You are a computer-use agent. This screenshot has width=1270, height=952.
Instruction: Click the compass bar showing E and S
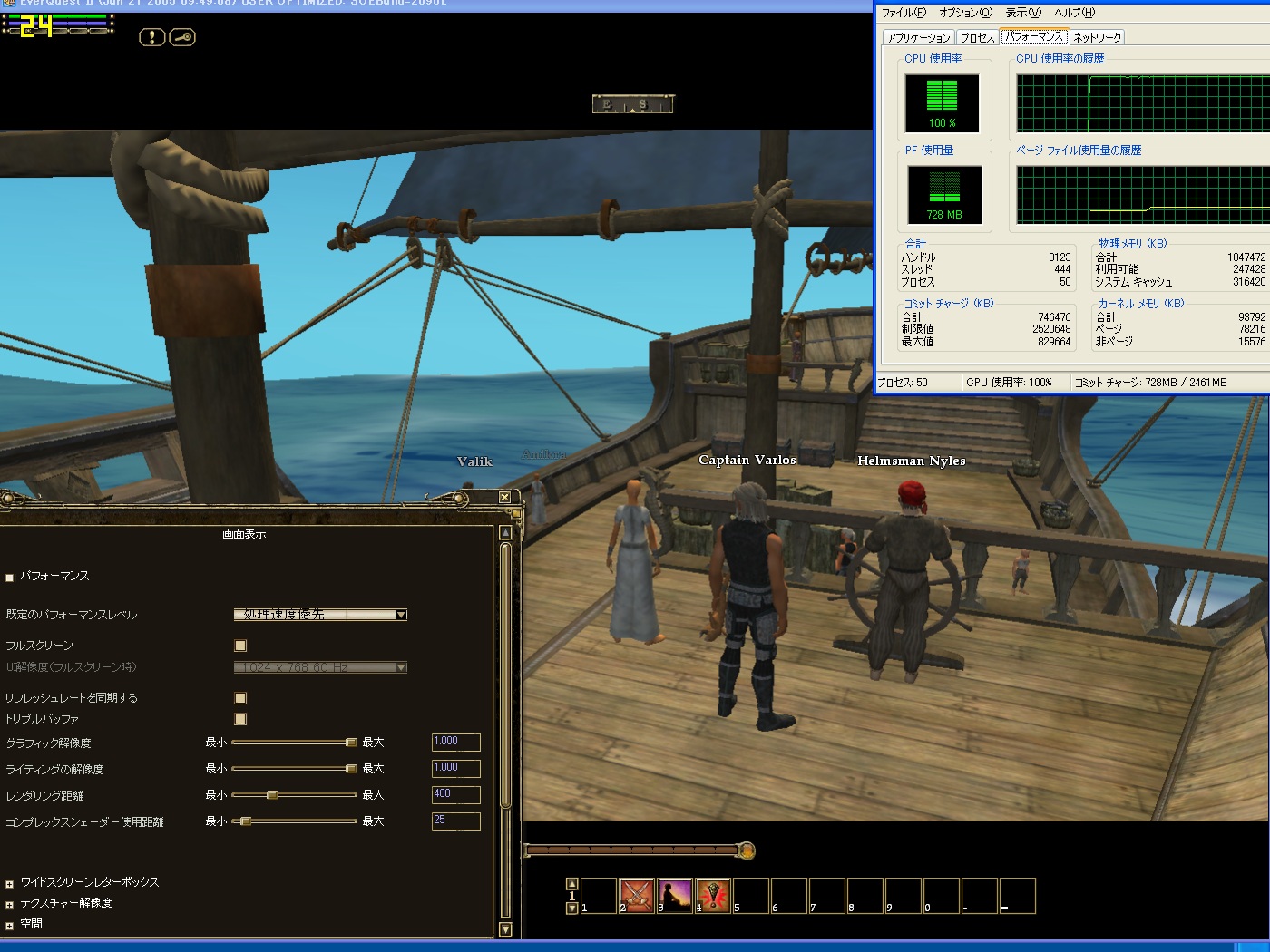[x=633, y=104]
